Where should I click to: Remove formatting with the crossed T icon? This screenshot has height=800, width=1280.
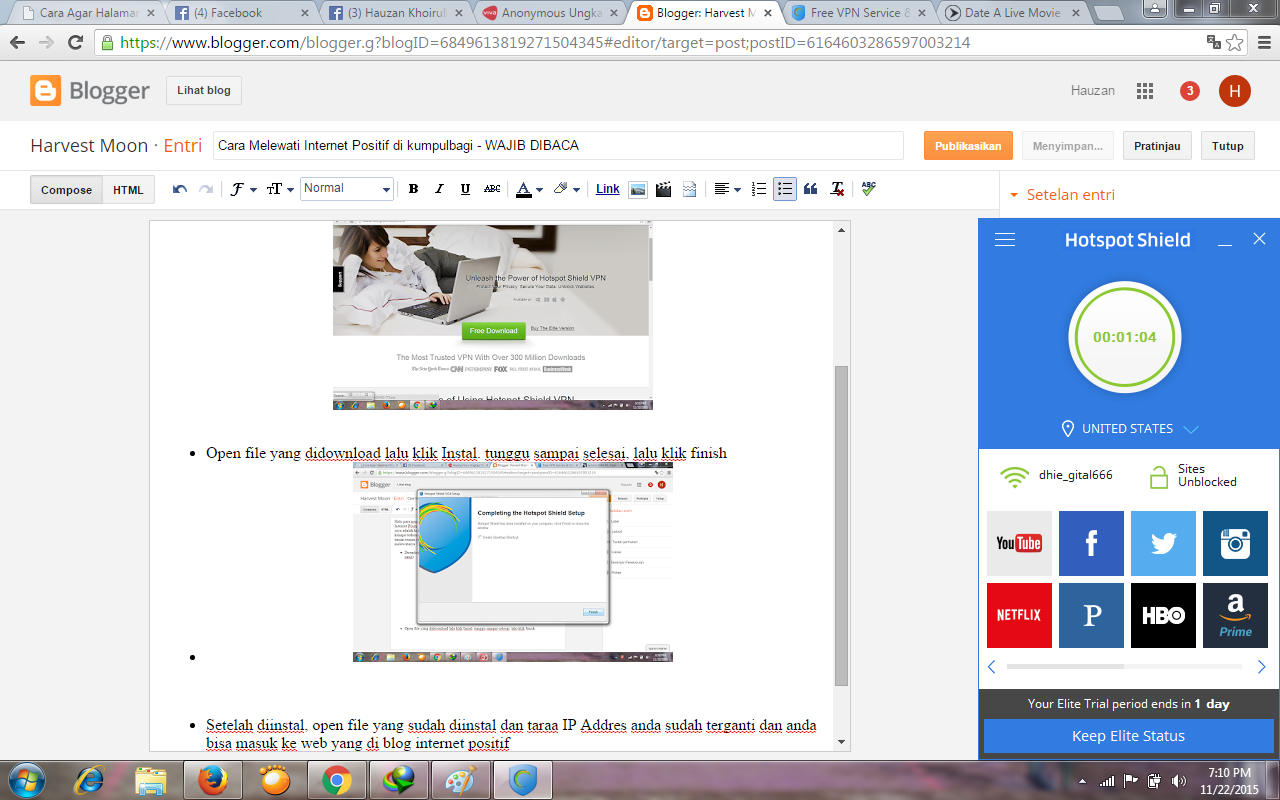point(837,189)
